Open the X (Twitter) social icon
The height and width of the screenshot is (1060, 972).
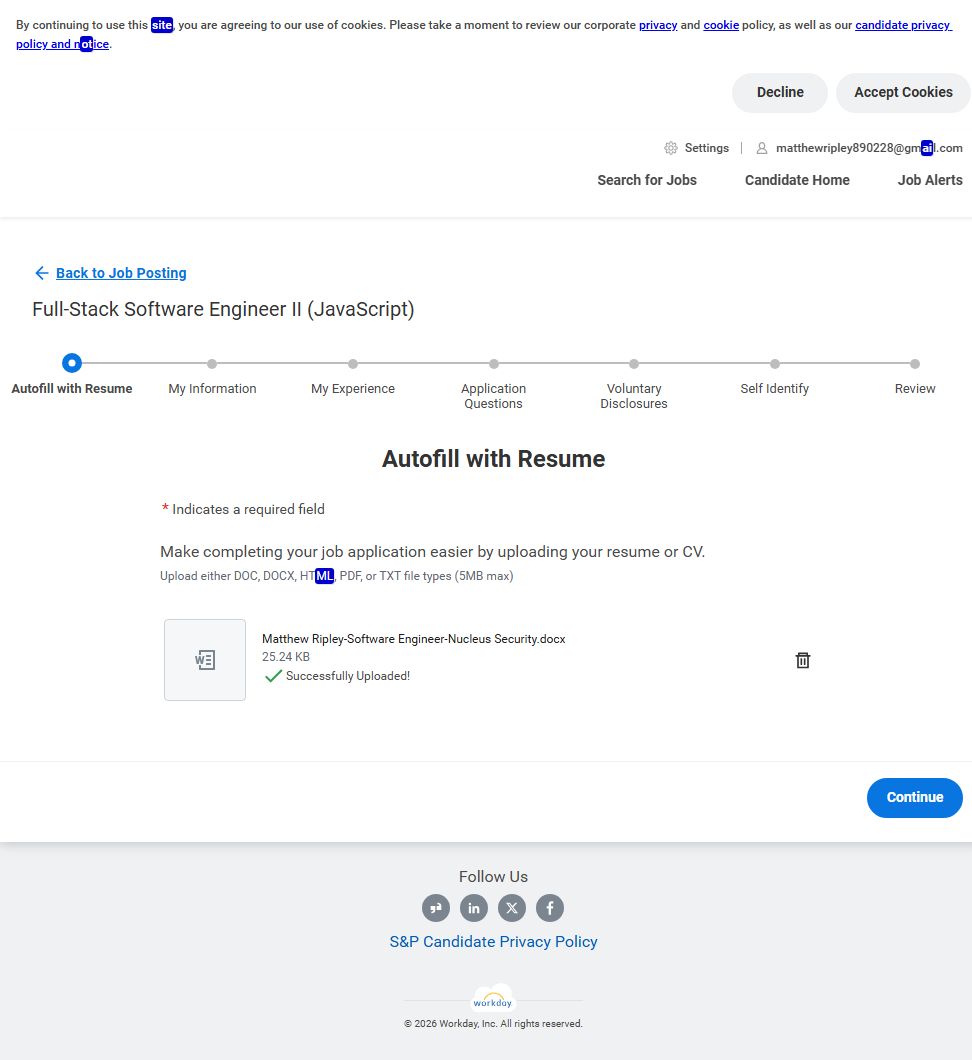click(x=512, y=908)
